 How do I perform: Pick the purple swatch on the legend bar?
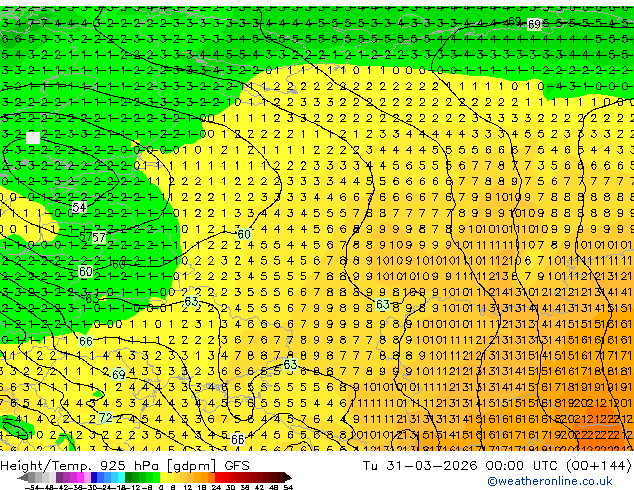click(x=59, y=477)
